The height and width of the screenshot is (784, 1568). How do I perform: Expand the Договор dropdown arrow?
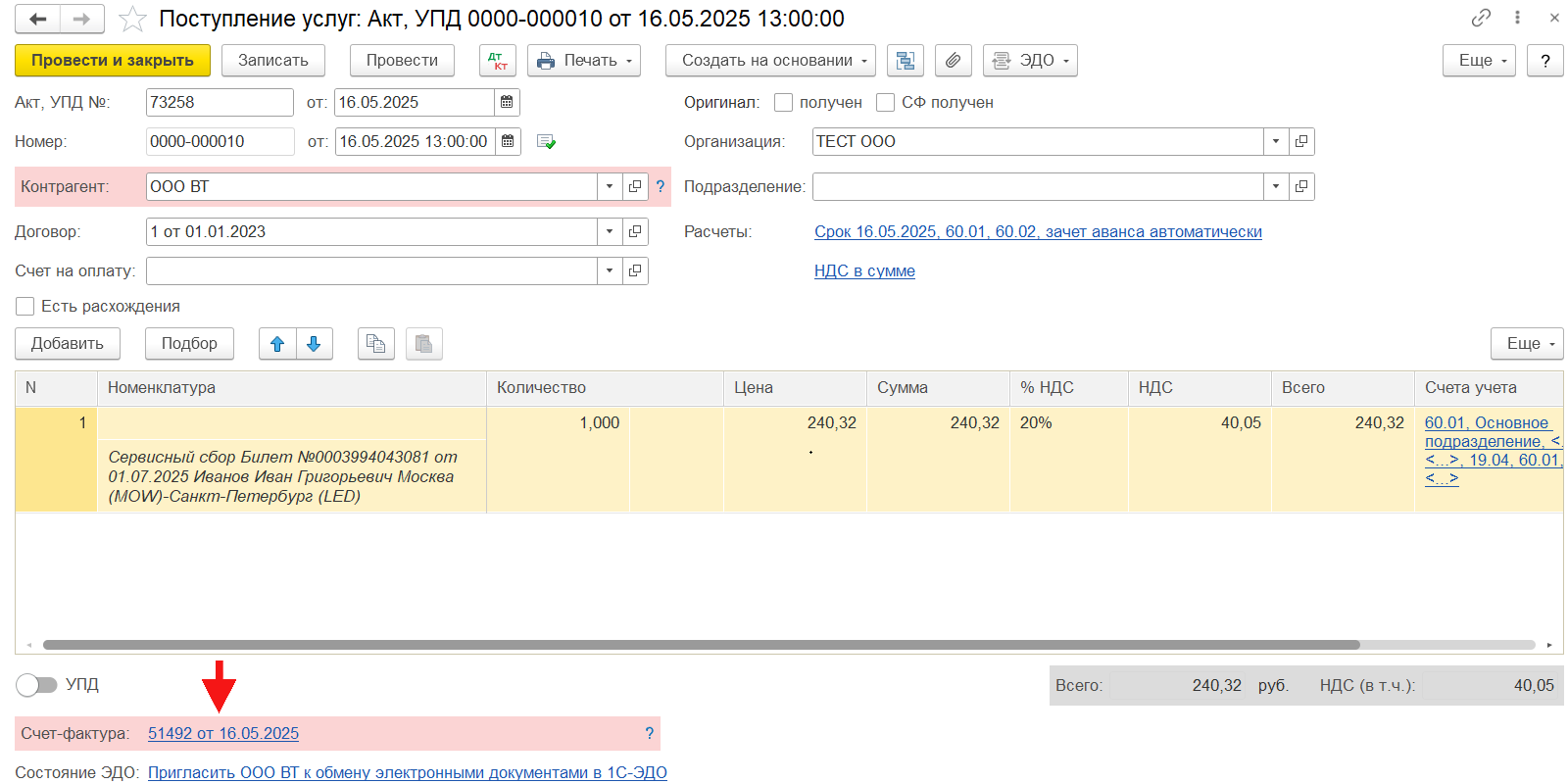click(610, 231)
